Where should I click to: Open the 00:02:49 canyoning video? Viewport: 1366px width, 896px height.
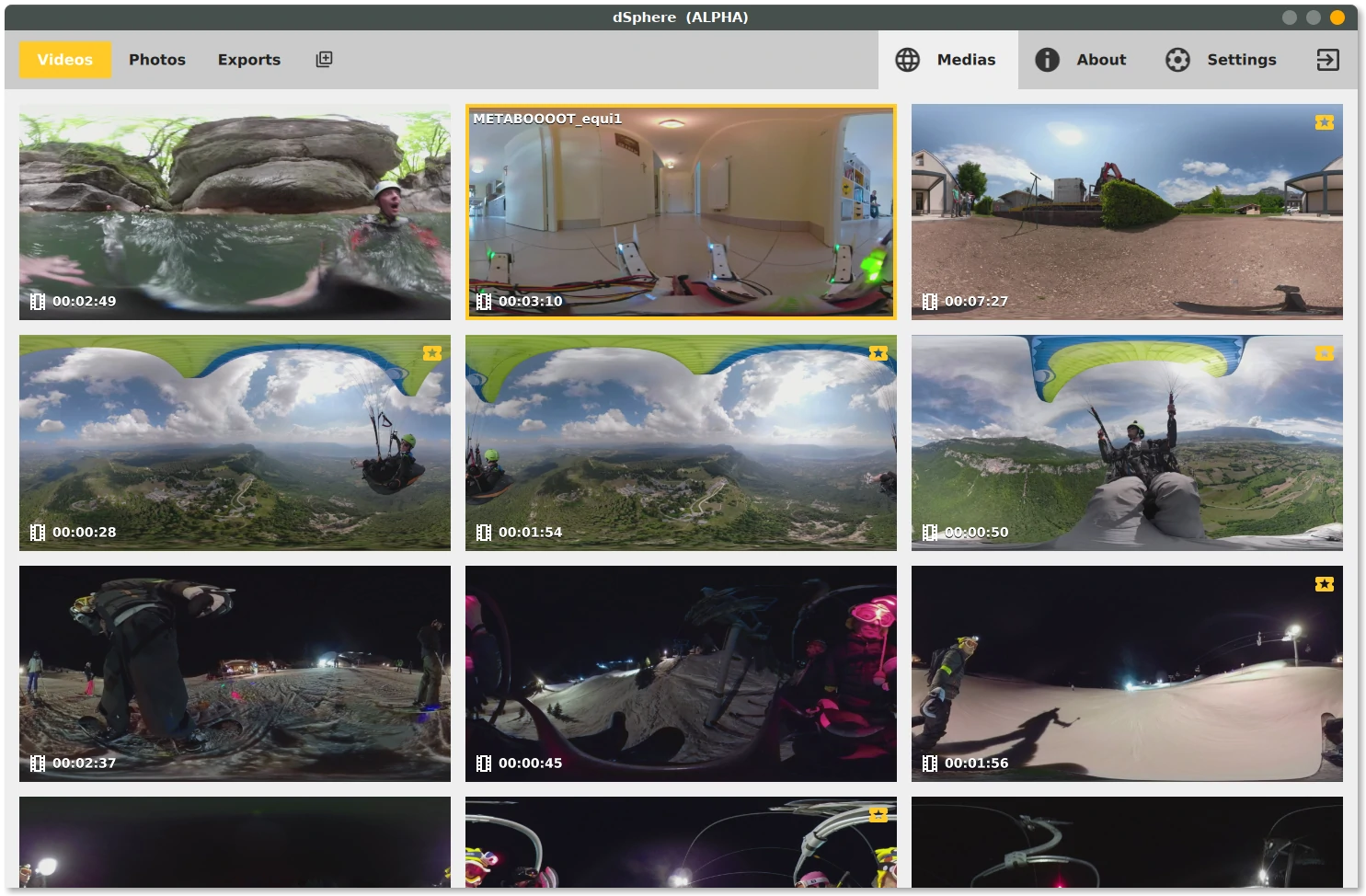[x=235, y=212]
